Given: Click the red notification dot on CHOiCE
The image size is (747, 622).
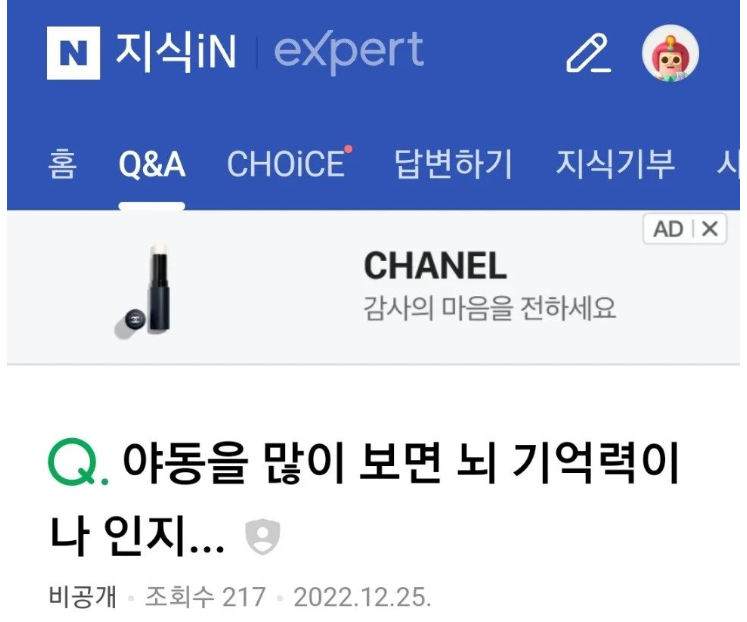Looking at the screenshot, I should [x=349, y=149].
